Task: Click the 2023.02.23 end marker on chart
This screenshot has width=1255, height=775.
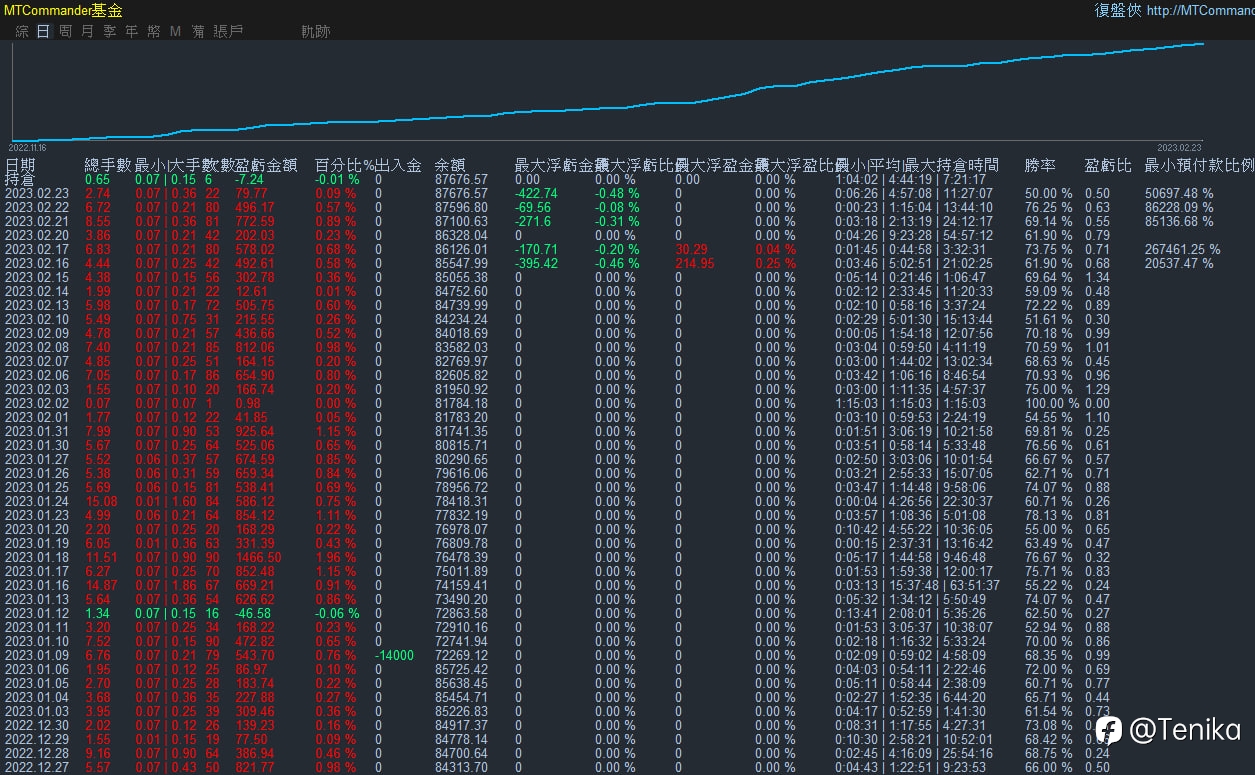Action: 1180,147
